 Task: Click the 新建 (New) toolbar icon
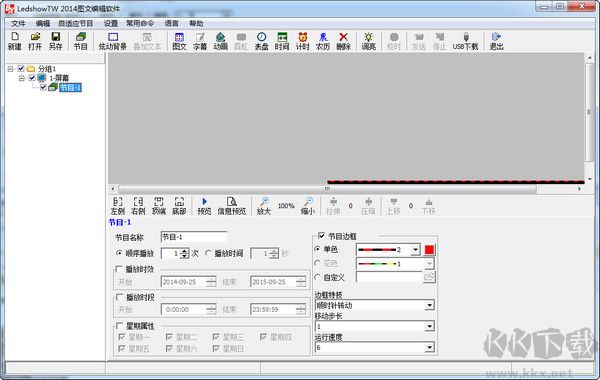(15, 41)
